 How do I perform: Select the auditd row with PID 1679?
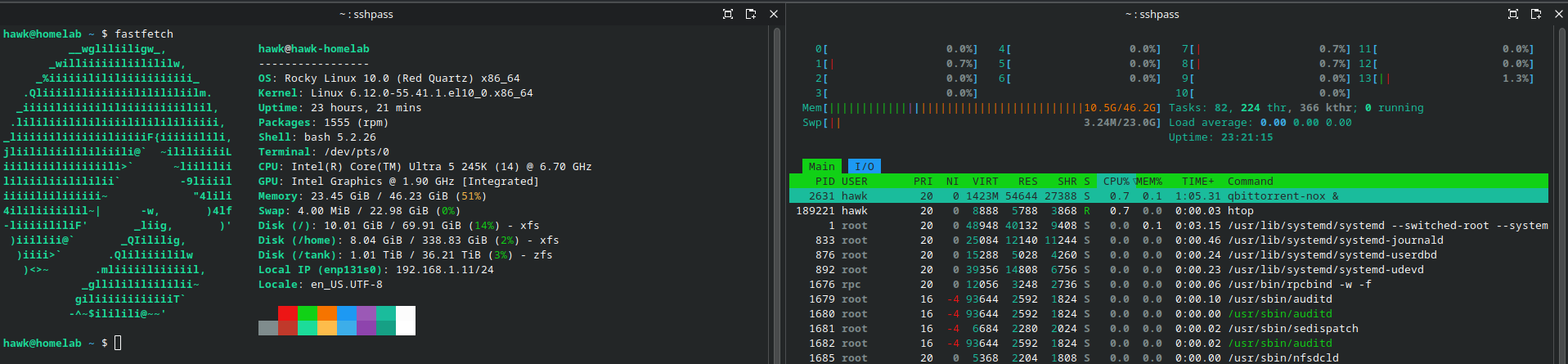(1169, 299)
